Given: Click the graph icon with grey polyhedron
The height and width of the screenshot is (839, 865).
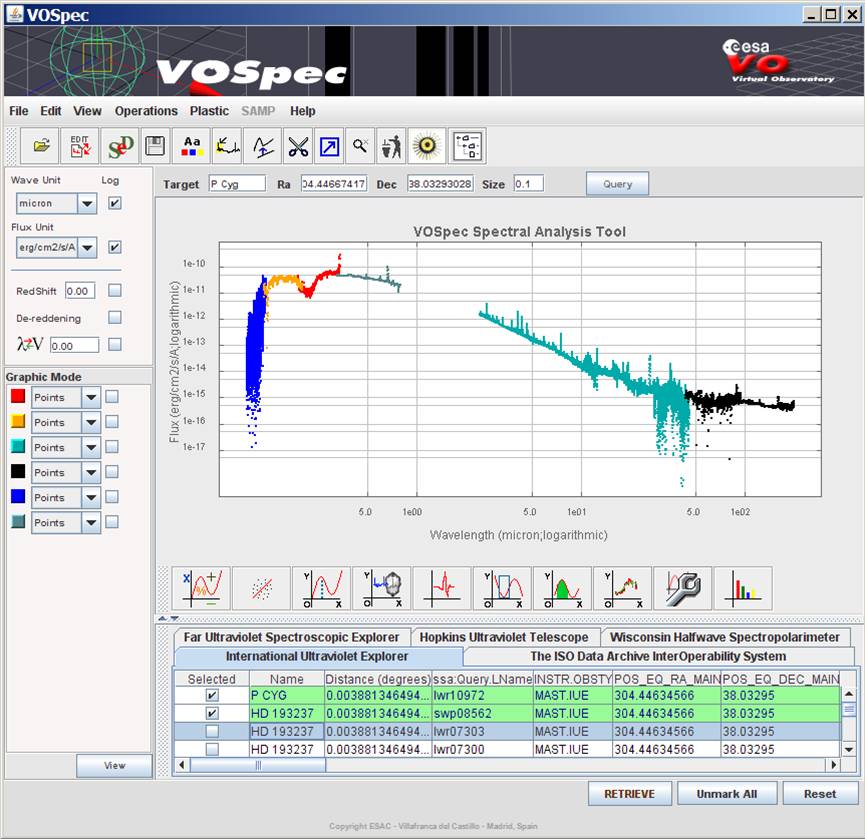Looking at the screenshot, I should (382, 588).
